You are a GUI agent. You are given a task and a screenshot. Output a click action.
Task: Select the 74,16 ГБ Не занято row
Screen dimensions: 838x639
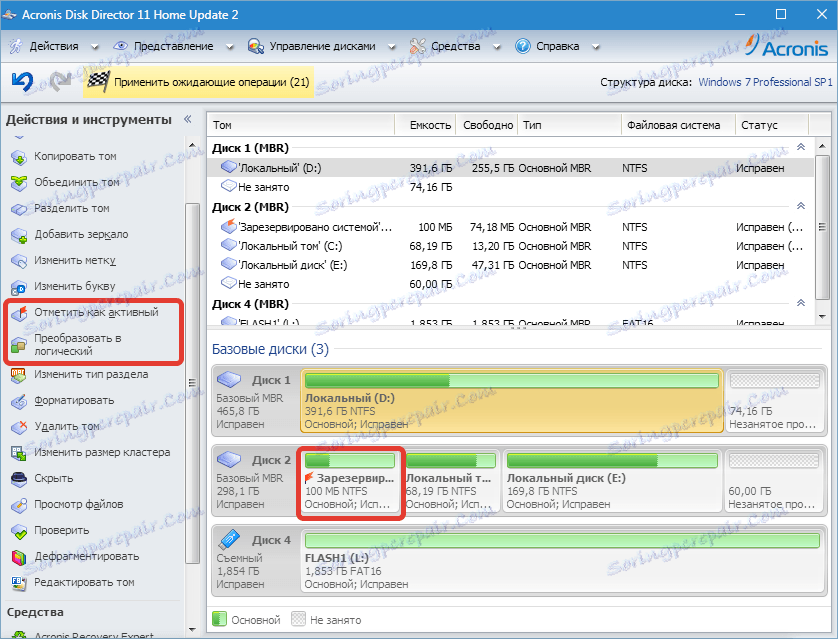[510, 187]
